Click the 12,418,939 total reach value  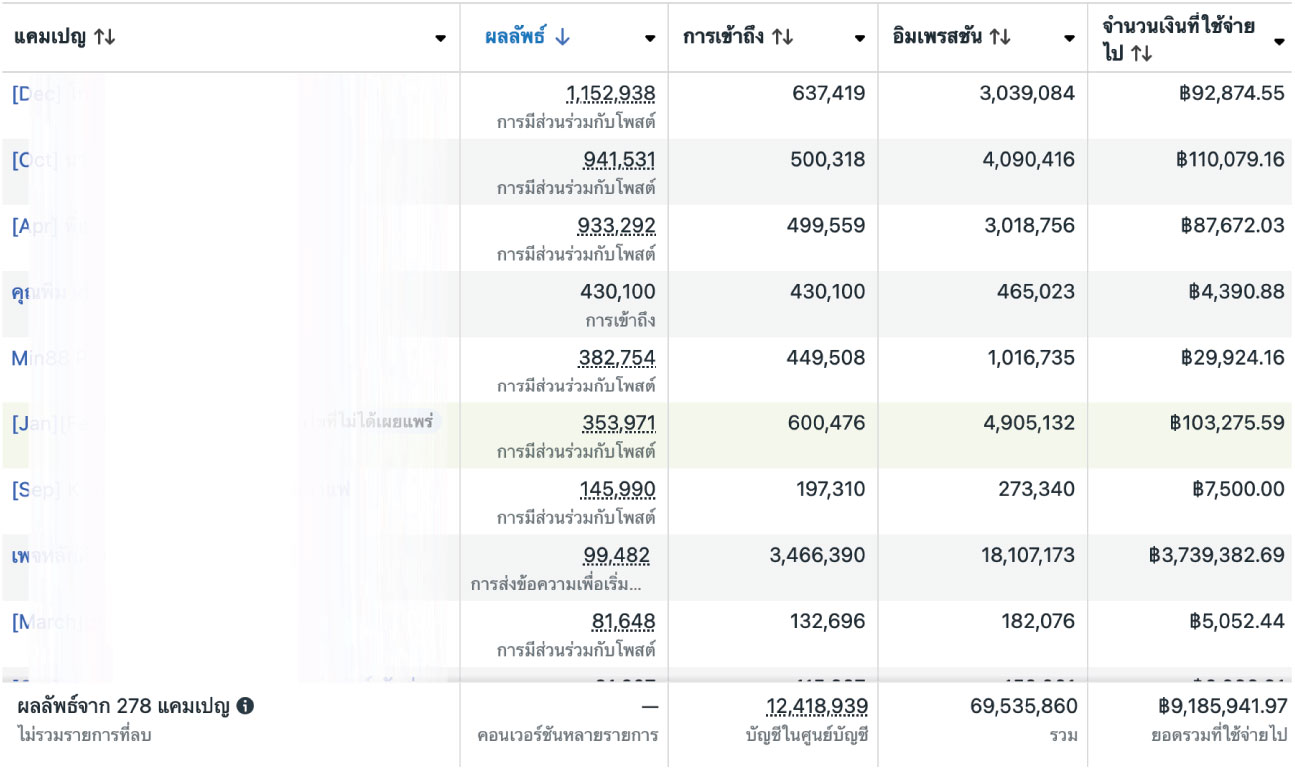(817, 707)
